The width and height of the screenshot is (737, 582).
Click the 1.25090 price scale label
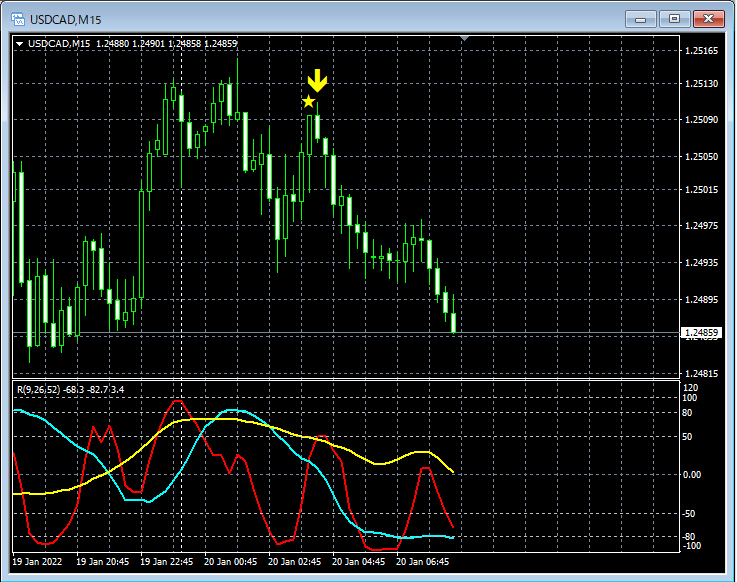(x=702, y=120)
